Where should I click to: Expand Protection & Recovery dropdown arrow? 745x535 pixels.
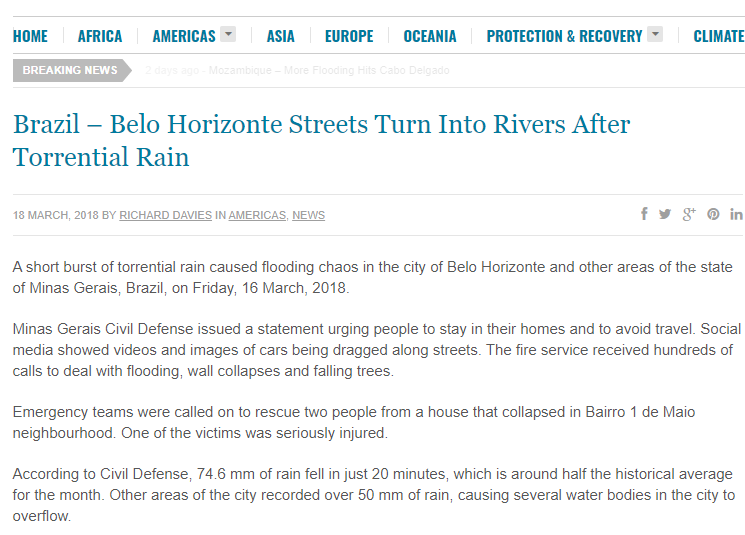[655, 35]
